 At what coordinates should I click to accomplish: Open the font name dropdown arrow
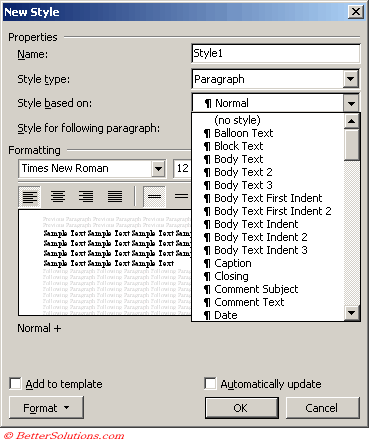coord(158,169)
